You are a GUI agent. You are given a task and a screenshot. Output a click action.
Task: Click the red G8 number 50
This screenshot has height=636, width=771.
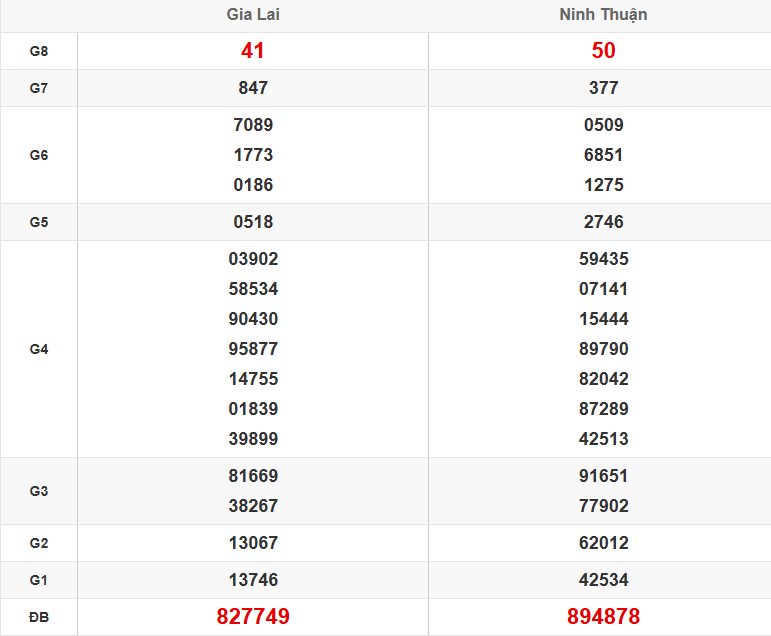point(603,51)
